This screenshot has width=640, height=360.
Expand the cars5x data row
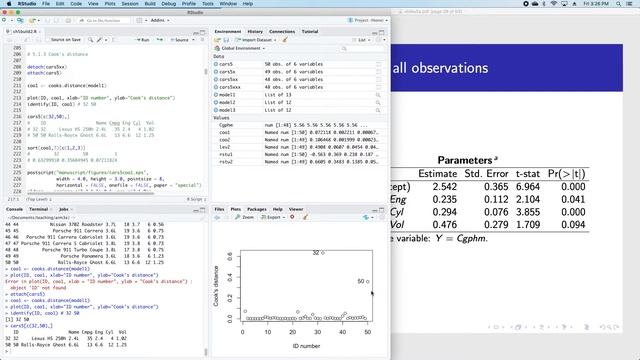click(x=216, y=72)
